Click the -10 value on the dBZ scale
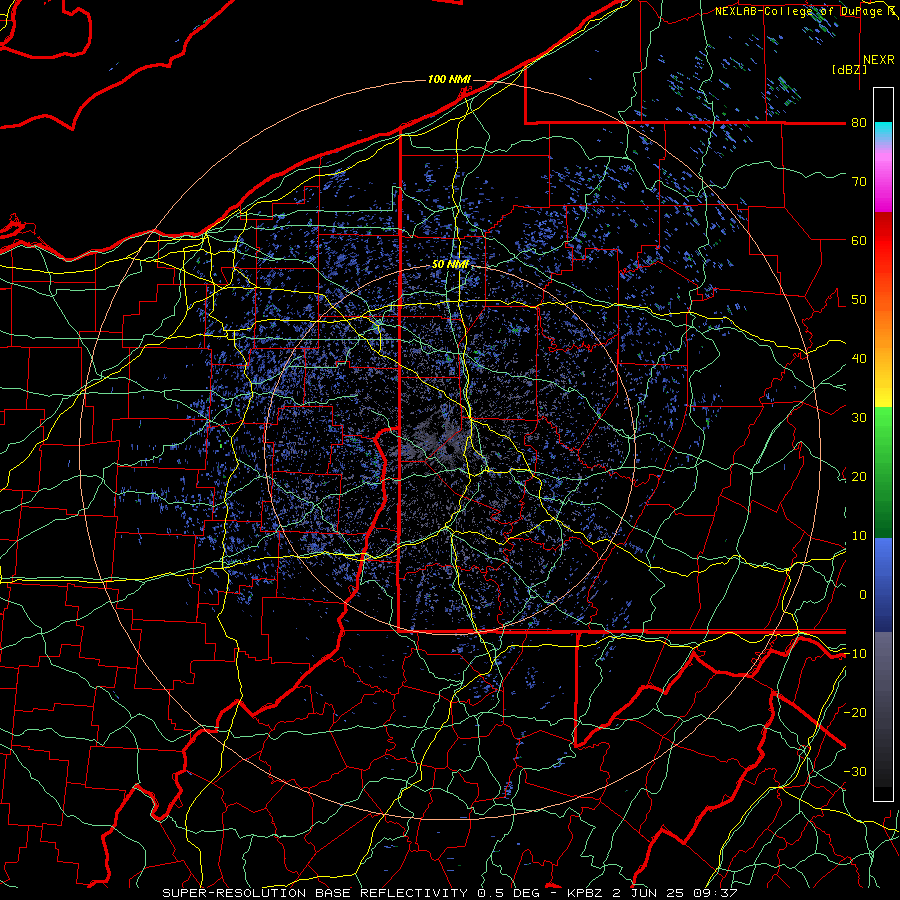This screenshot has height=900, width=900. (855, 654)
